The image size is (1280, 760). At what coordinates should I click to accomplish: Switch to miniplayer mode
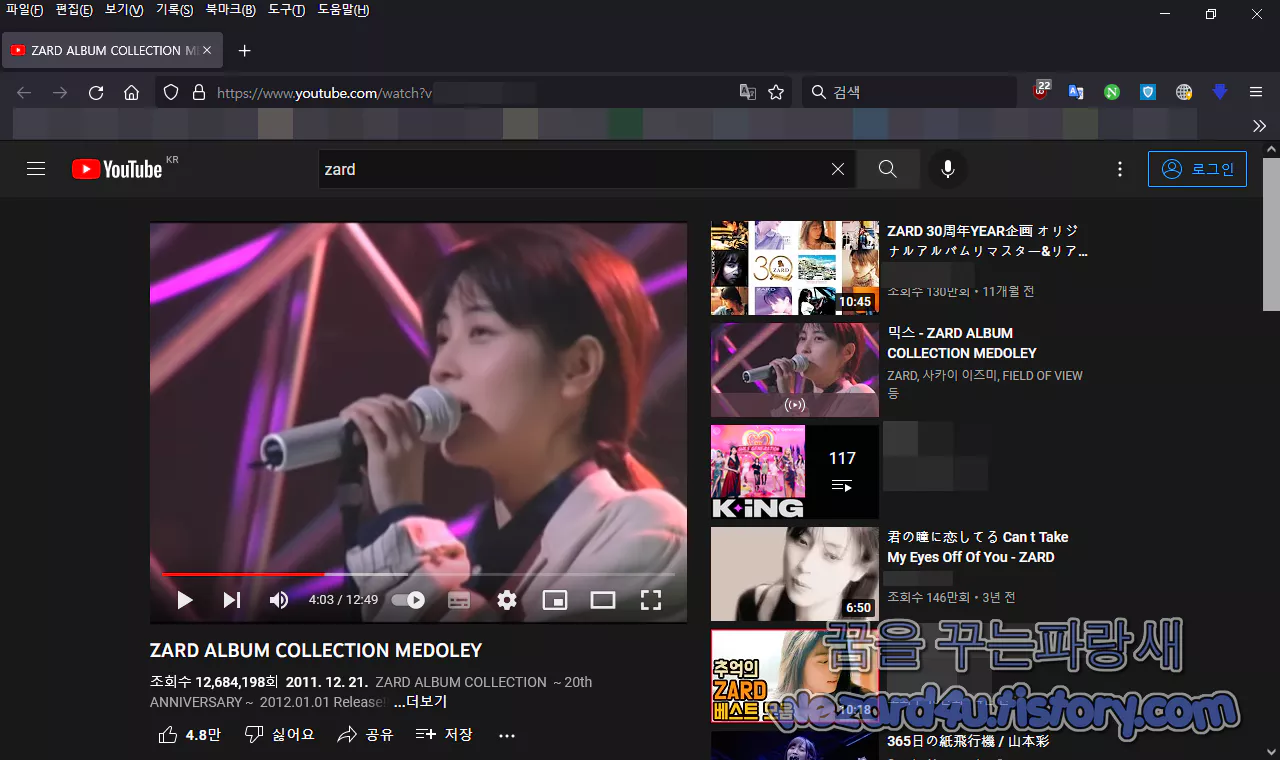[x=555, y=600]
